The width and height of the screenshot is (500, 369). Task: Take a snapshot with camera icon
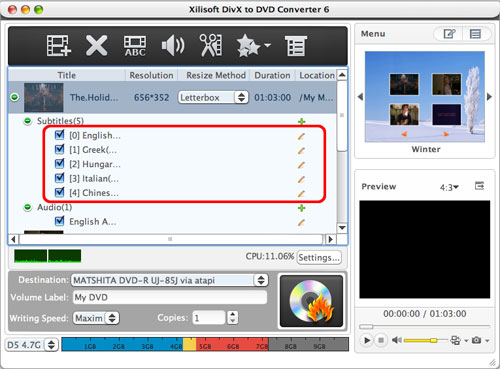click(476, 340)
